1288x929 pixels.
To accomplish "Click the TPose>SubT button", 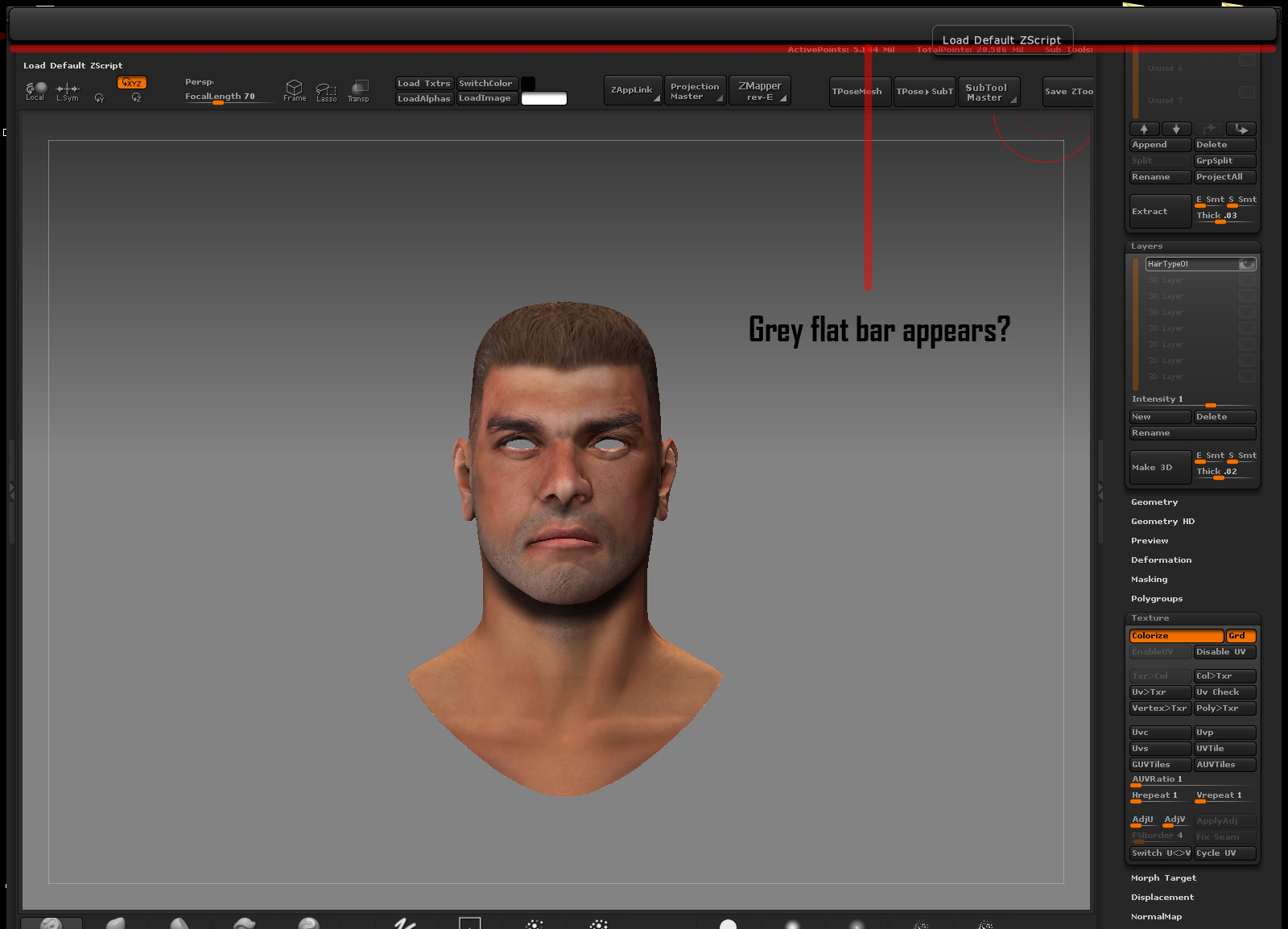I will point(924,92).
